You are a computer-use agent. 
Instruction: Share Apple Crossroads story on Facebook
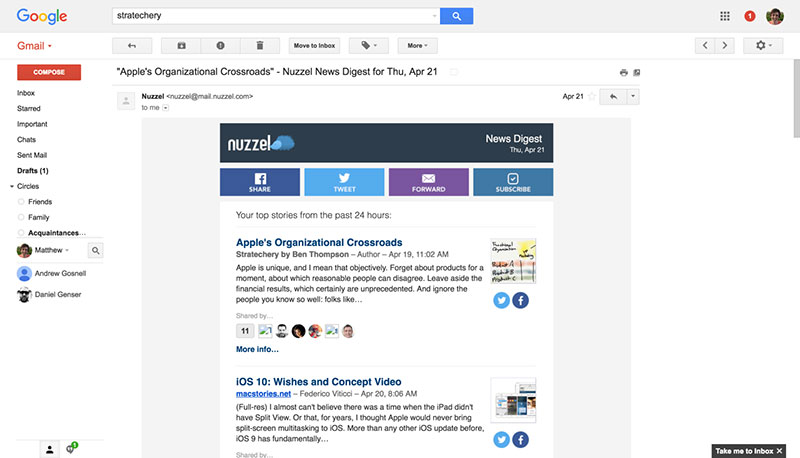(x=520, y=300)
